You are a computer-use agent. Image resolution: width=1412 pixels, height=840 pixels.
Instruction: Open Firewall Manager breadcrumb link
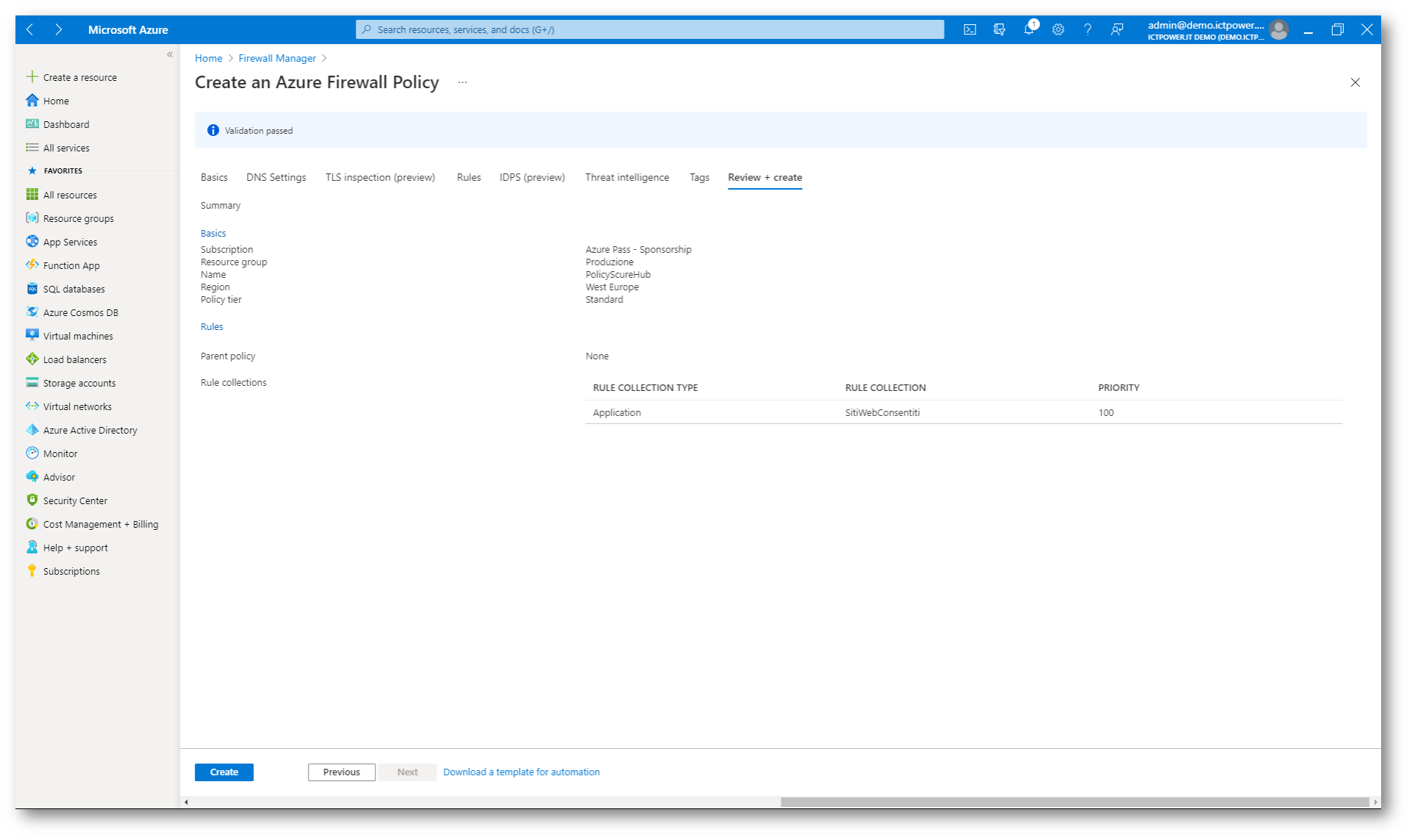click(x=277, y=58)
